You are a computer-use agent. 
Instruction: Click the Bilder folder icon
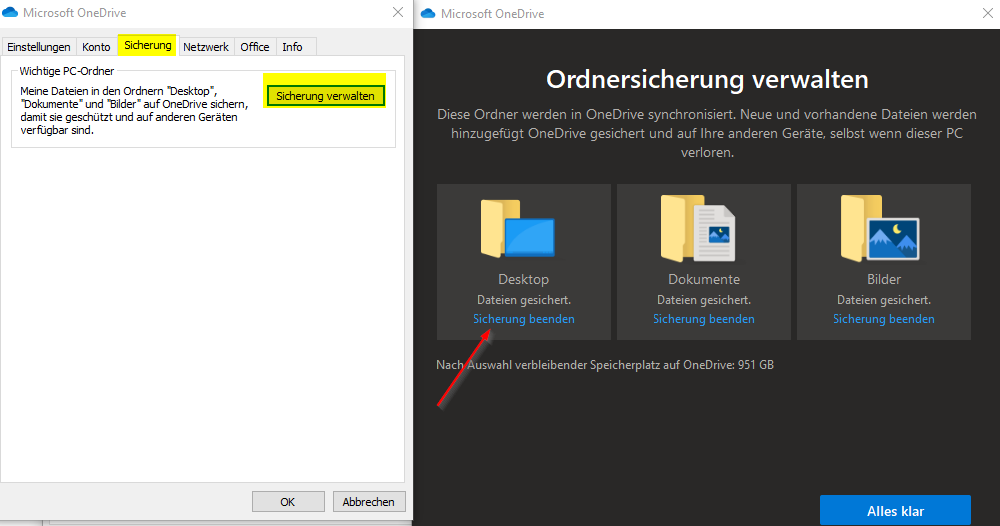point(880,228)
